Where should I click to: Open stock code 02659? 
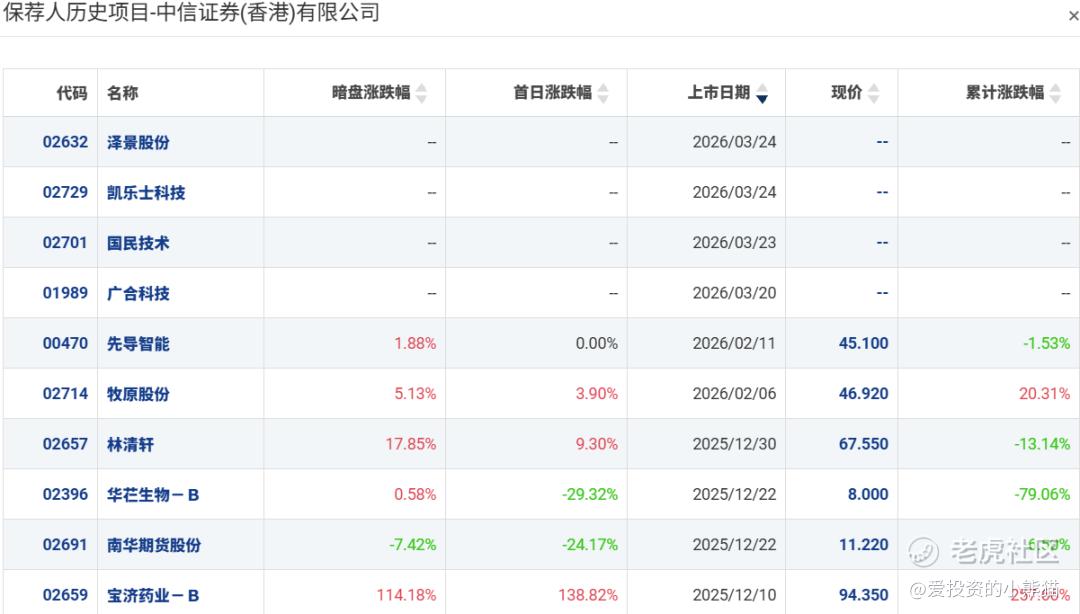click(x=65, y=595)
